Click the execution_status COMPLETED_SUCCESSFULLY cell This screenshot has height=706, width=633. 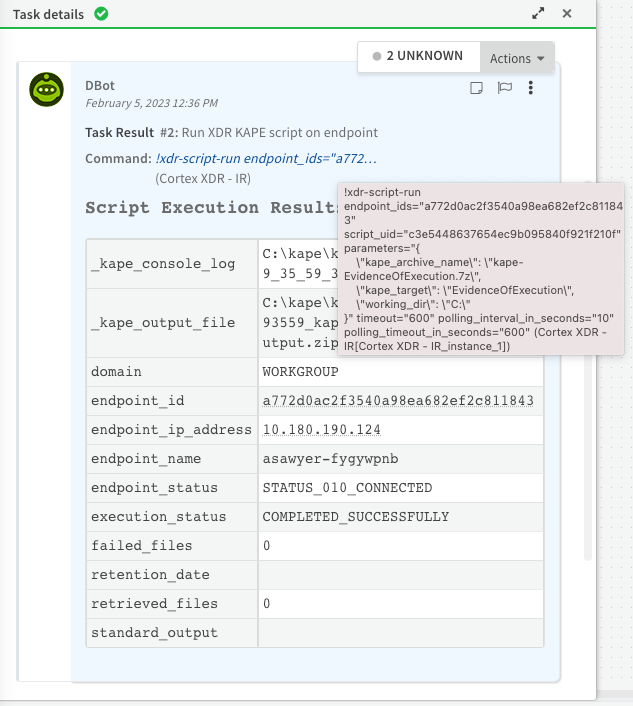coord(355,517)
